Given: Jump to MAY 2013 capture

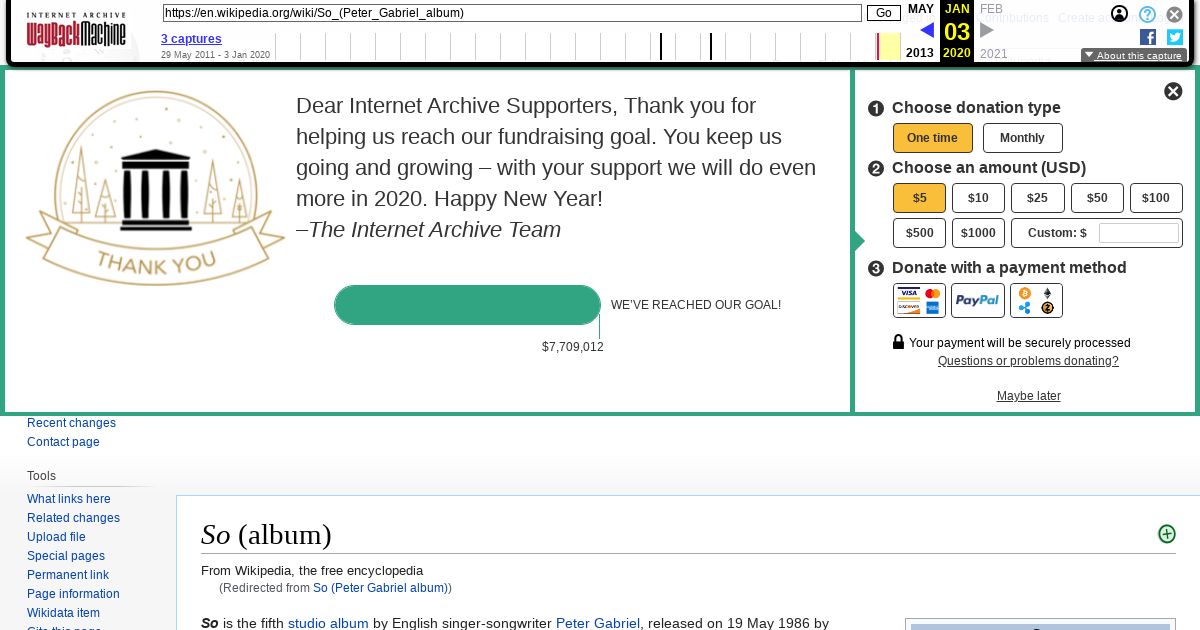Looking at the screenshot, I should 920,31.
